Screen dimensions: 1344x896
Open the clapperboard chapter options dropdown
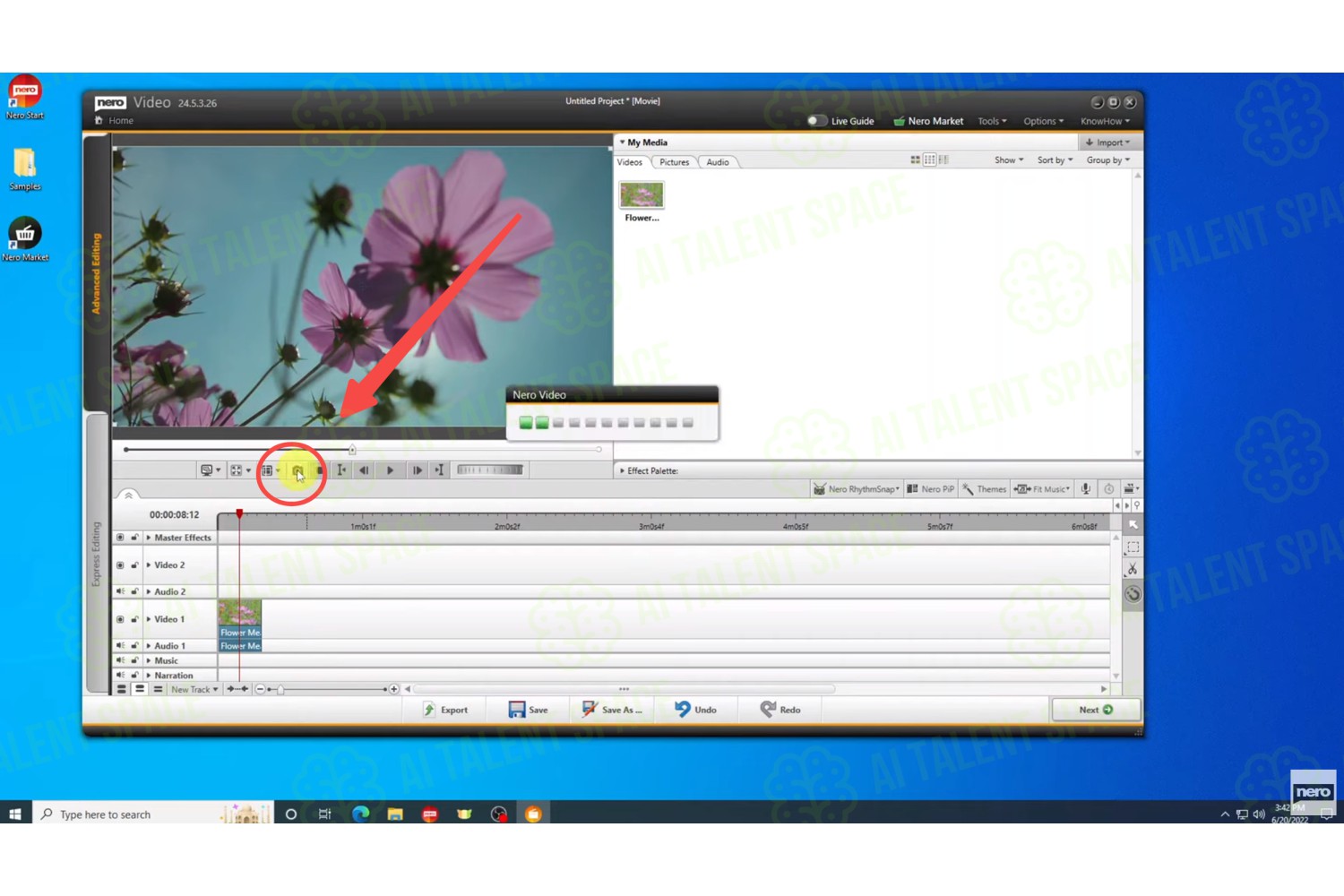(x=1132, y=489)
